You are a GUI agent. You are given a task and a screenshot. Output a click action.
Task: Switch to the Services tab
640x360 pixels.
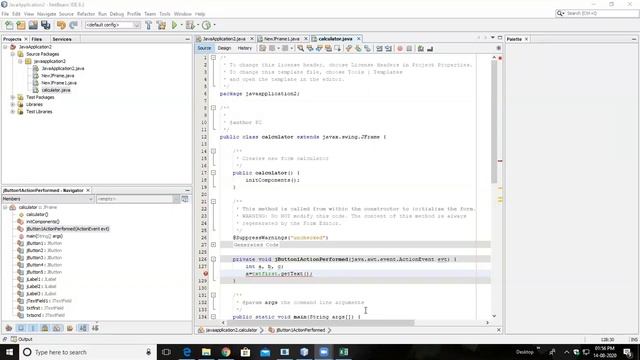coord(62,39)
